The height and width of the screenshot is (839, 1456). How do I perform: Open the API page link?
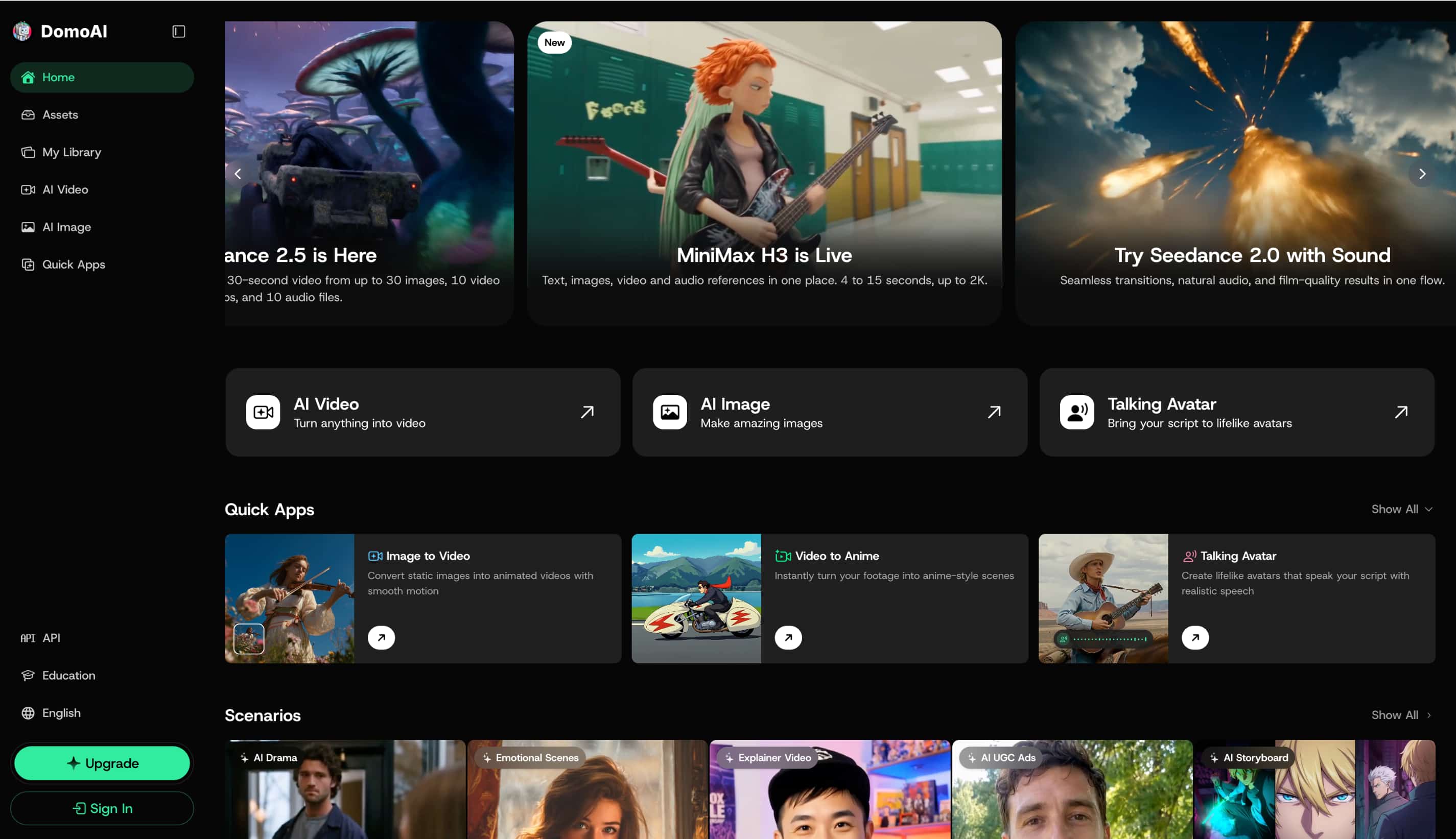(x=102, y=638)
